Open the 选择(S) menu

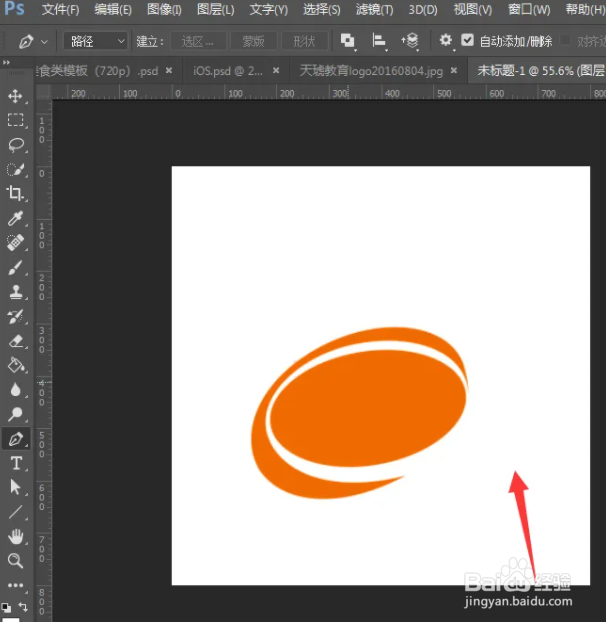(x=322, y=10)
